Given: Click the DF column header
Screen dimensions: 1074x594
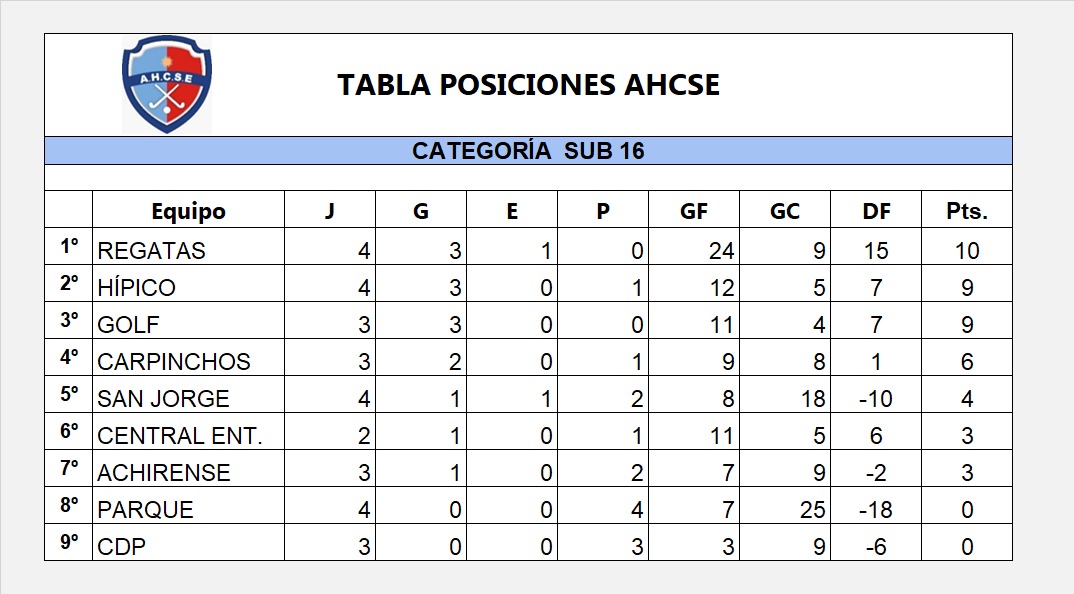Looking at the screenshot, I should pos(876,211).
